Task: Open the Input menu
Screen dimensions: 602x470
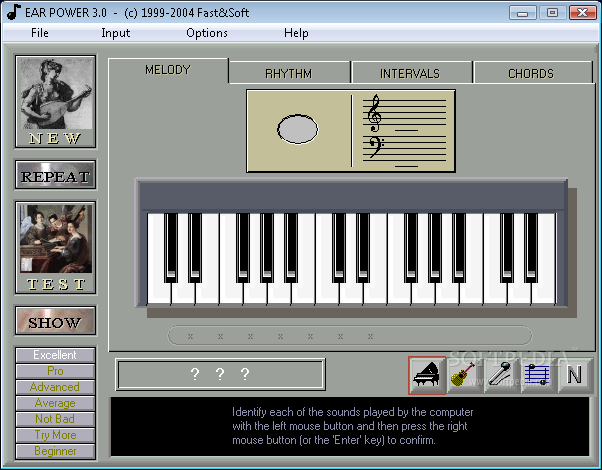Action: (116, 33)
